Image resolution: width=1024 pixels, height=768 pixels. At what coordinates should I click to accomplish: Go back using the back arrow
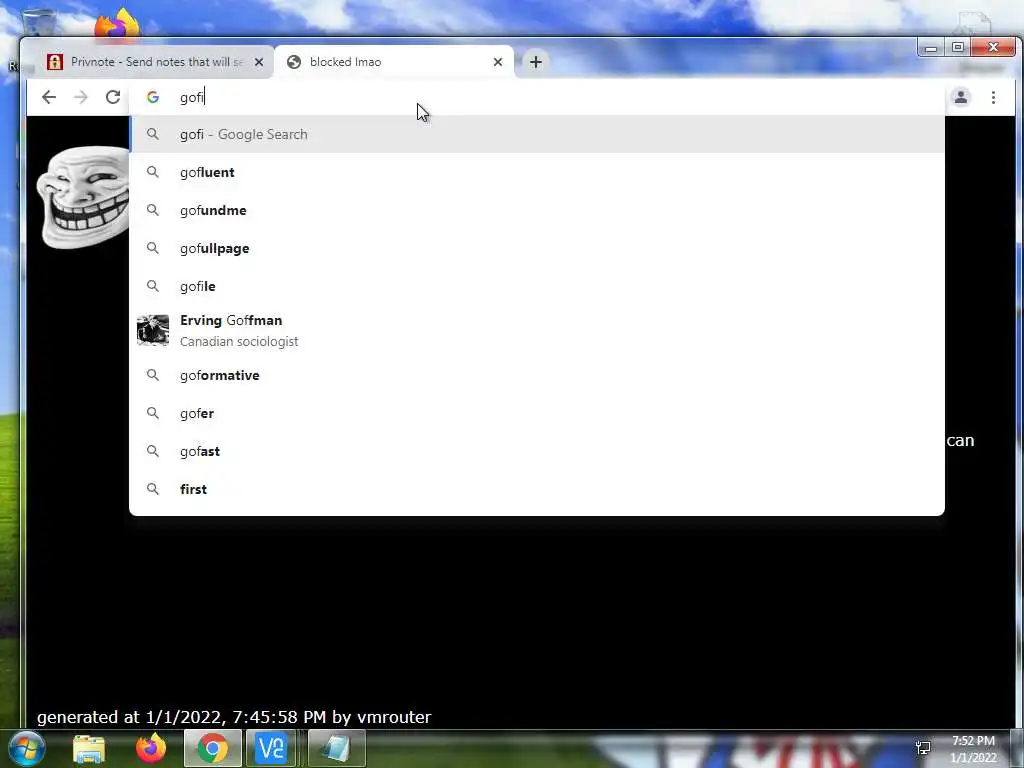49,97
